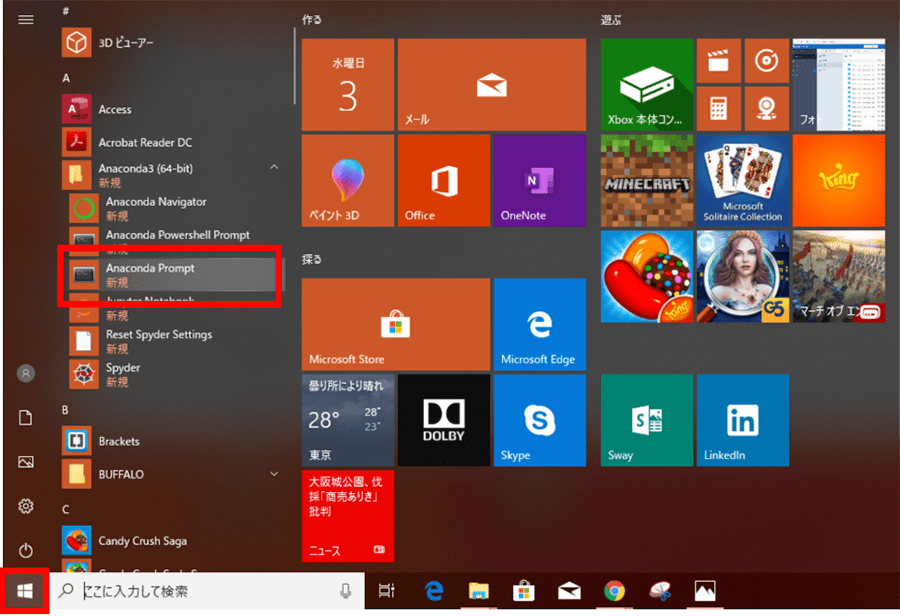Open File Explorer from the taskbar
The width and height of the screenshot is (900, 616).
[479, 591]
